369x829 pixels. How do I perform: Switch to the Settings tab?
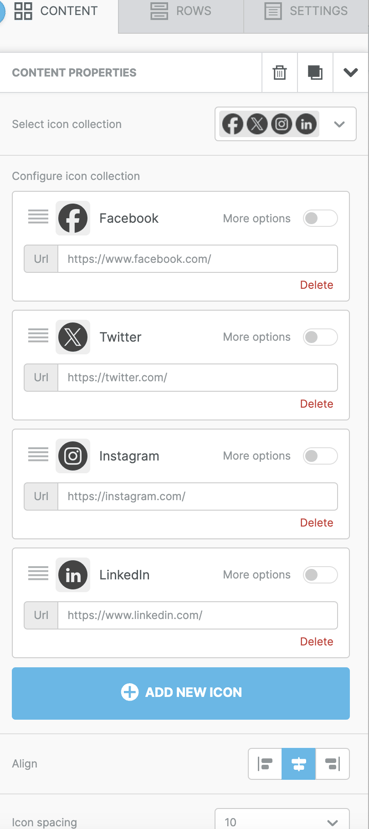pyautogui.click(x=306, y=11)
